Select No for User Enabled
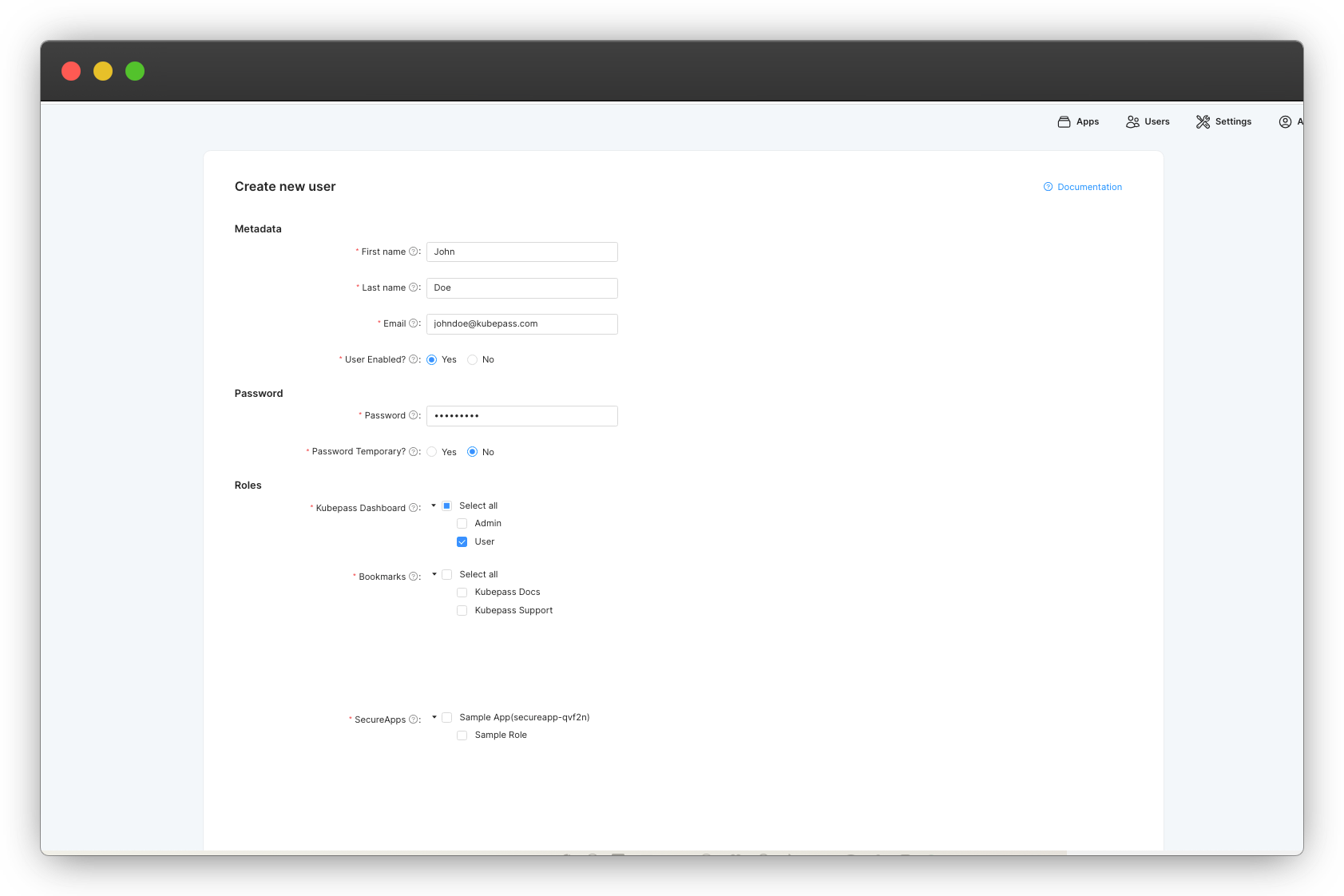This screenshot has height=896, width=1344. coord(472,359)
